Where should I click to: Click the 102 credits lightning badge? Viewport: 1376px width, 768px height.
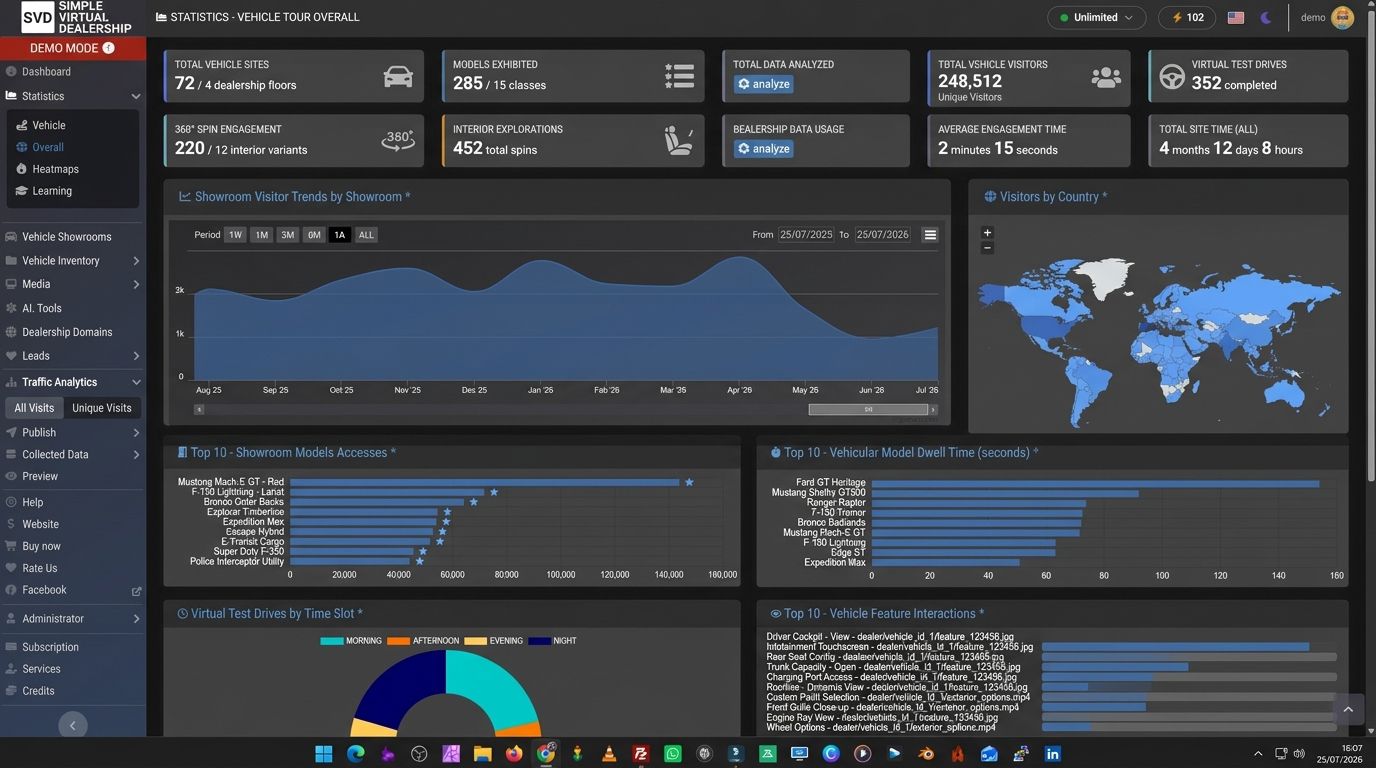point(1187,17)
